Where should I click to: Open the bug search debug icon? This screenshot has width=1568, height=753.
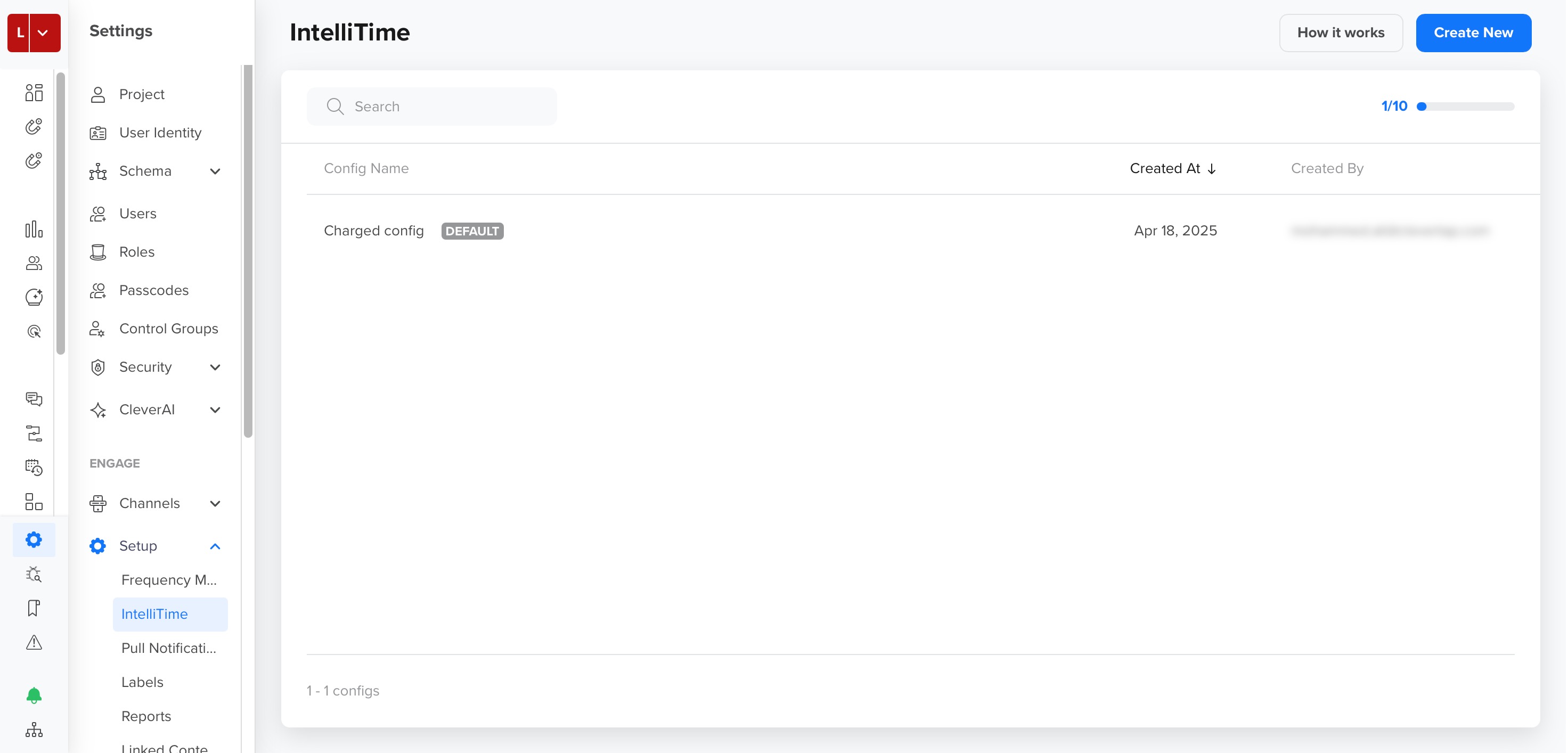click(34, 574)
